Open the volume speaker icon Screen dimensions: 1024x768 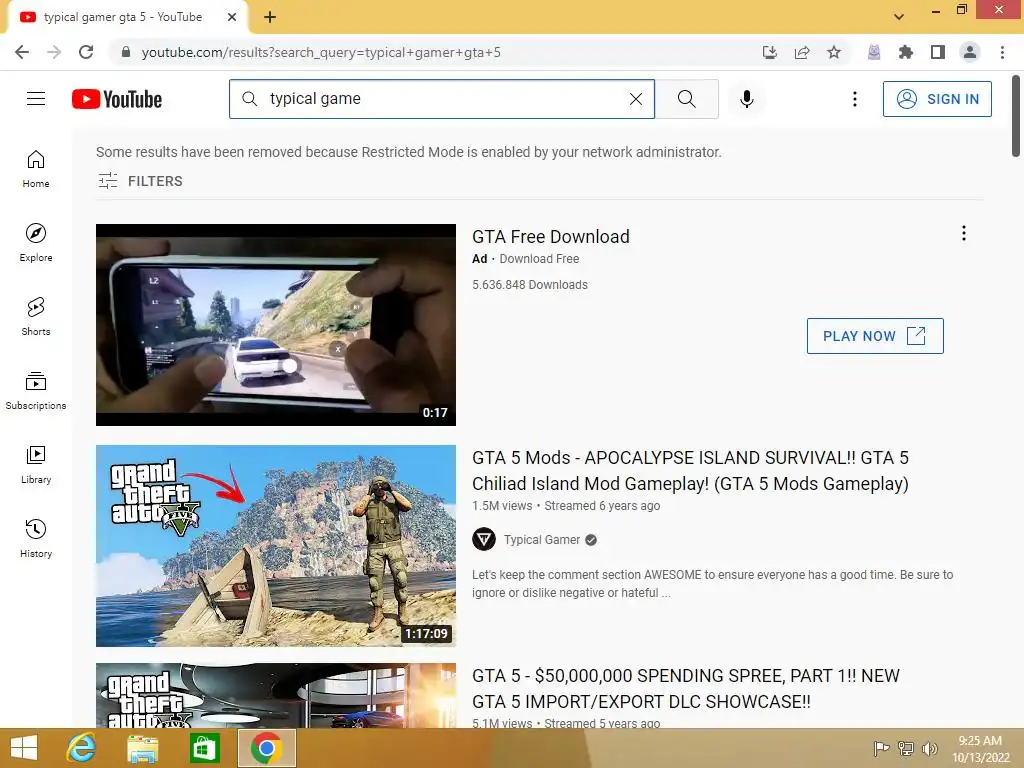[930, 749]
